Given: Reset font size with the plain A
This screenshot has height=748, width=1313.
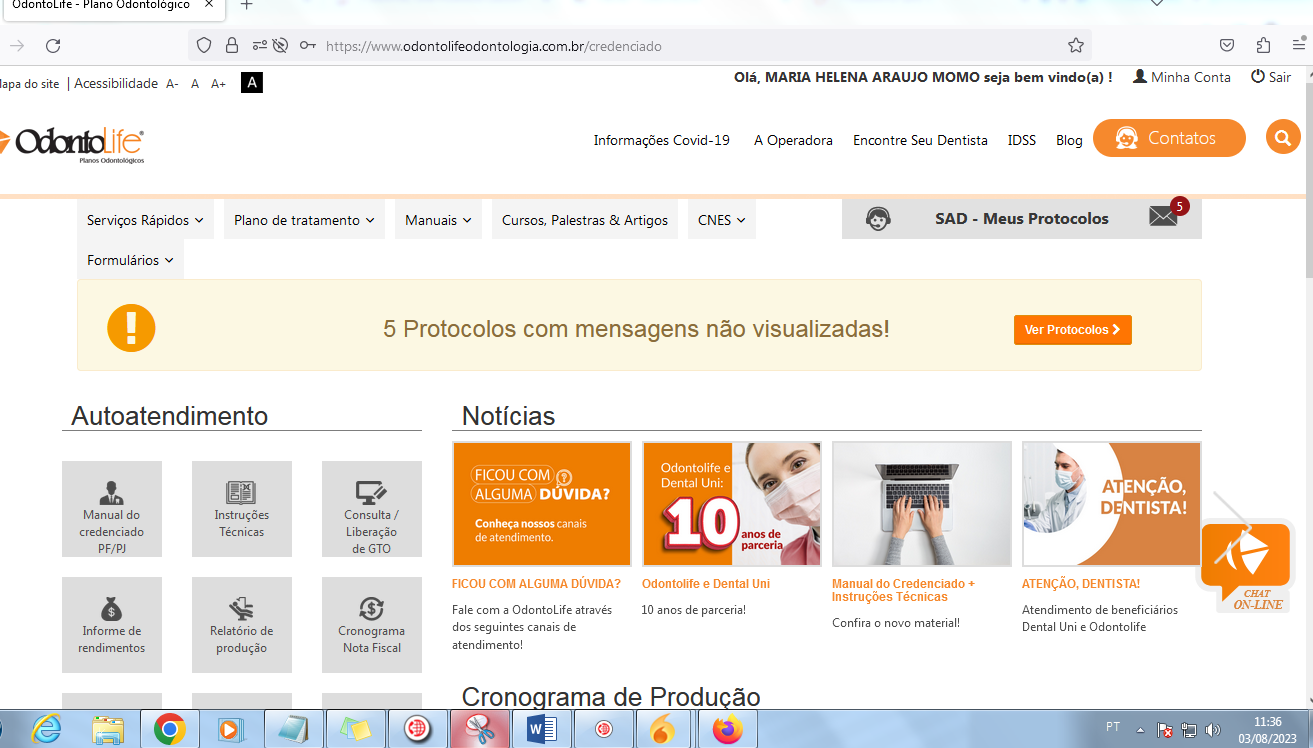Looking at the screenshot, I should [195, 84].
